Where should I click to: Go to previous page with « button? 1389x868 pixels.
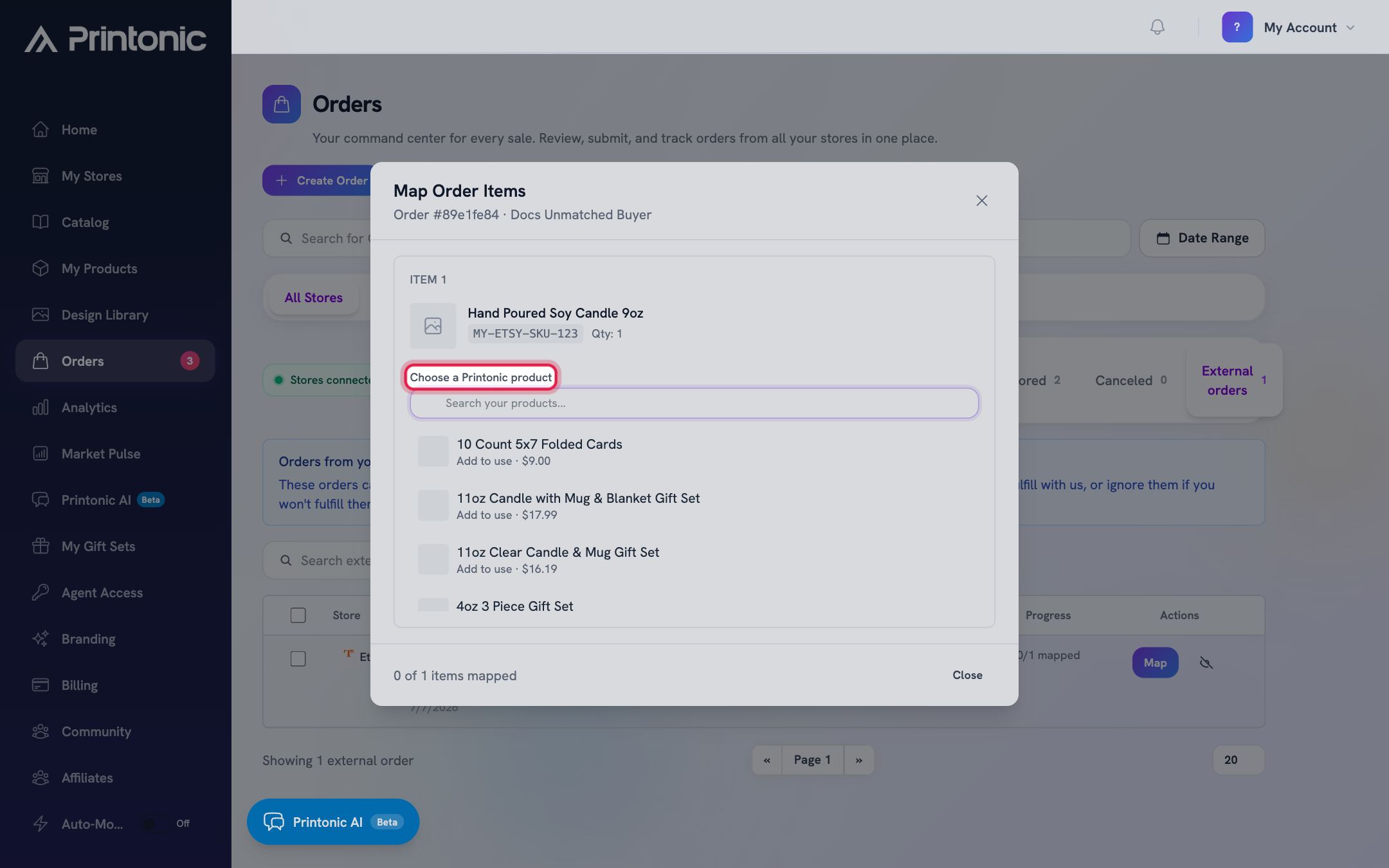point(767,760)
